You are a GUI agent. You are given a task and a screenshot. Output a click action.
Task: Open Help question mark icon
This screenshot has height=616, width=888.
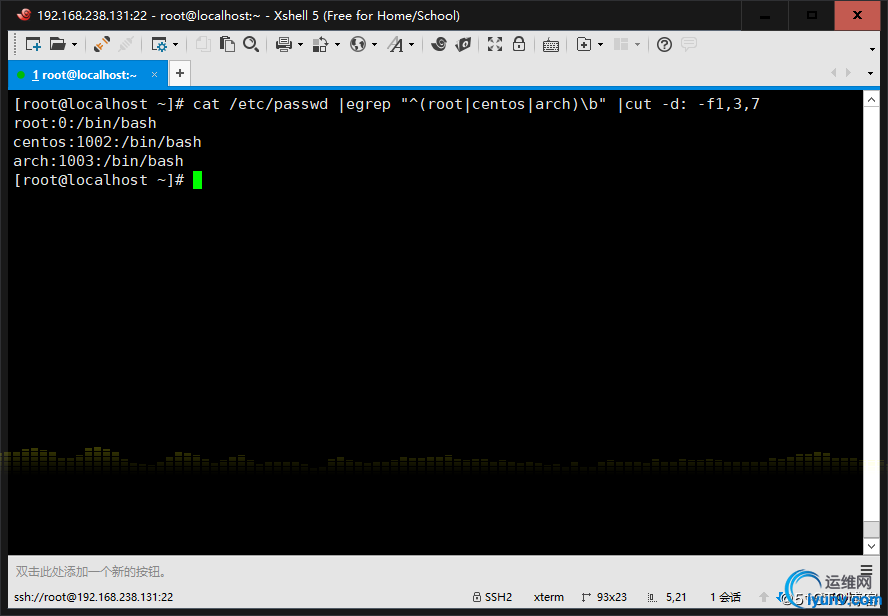(664, 44)
